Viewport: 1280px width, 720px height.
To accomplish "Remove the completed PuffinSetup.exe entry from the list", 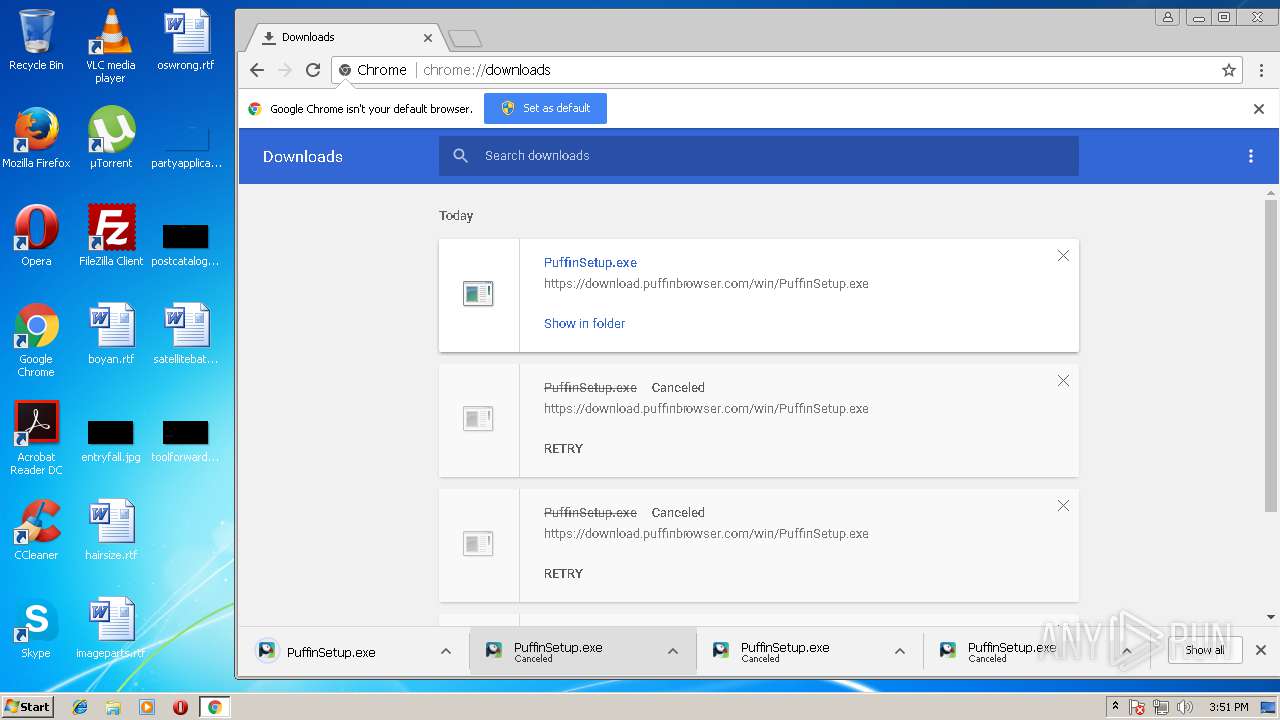I will [x=1063, y=256].
